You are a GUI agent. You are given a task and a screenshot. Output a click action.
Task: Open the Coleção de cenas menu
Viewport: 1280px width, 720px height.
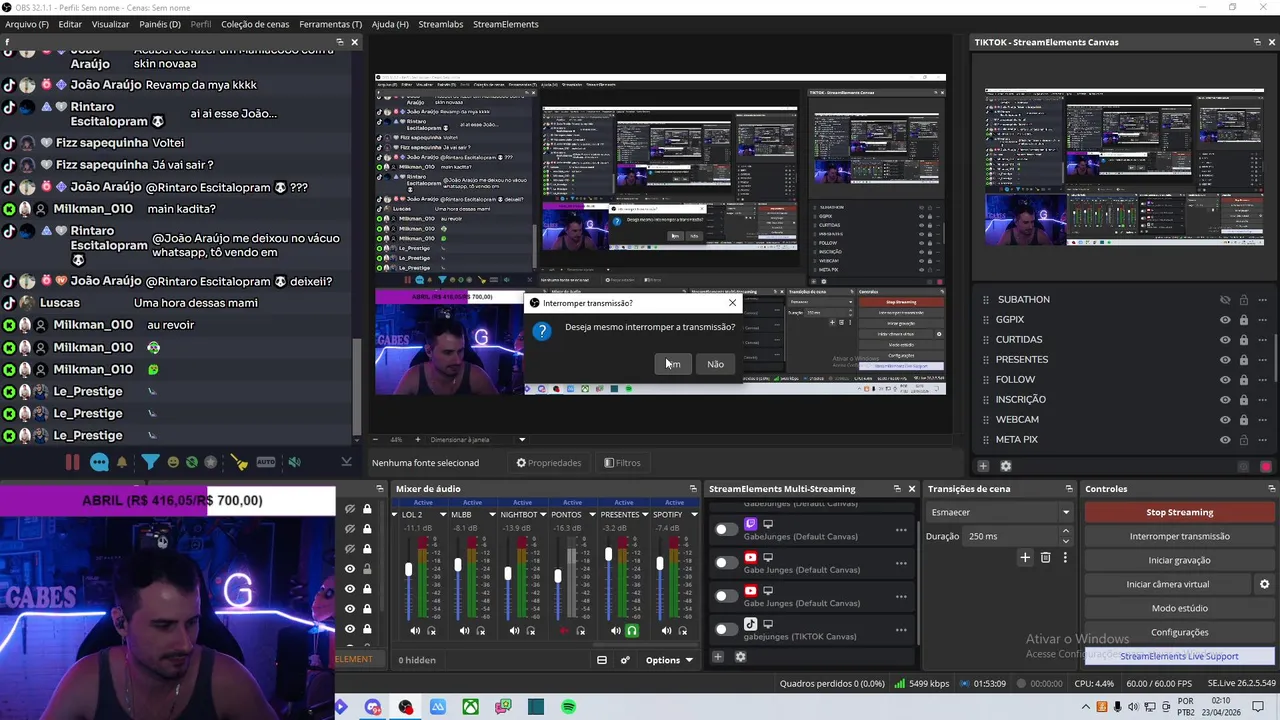[255, 24]
